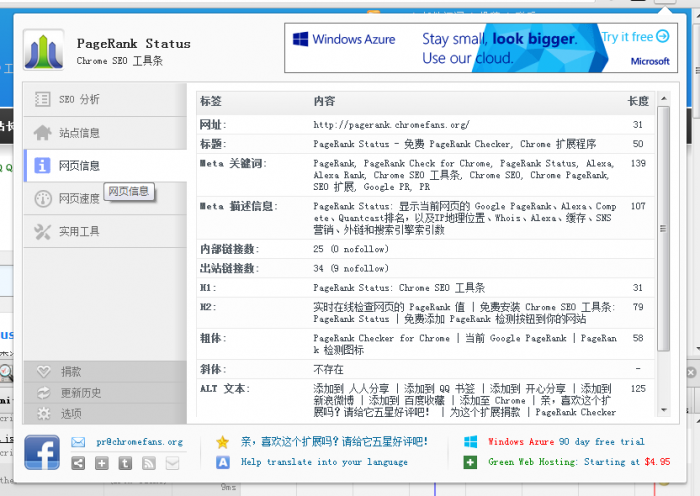Click the table vertical scrollbar thumb
This screenshot has width=700, height=496.
[x=664, y=229]
